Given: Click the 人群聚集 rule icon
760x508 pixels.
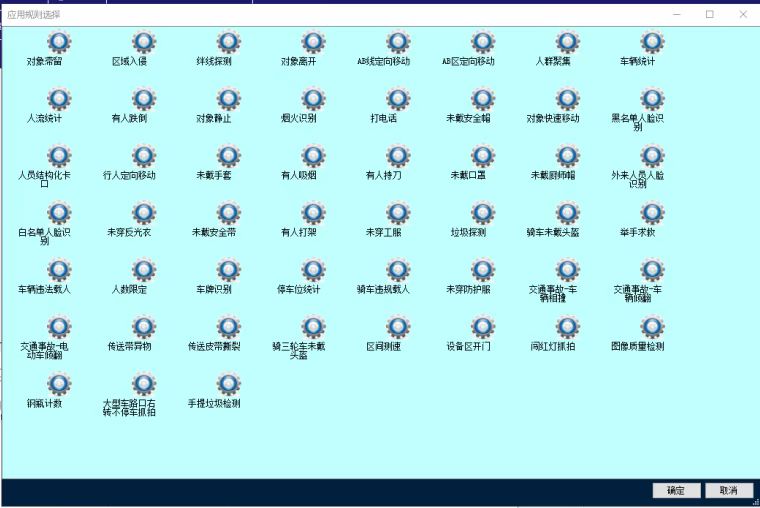Looking at the screenshot, I should pyautogui.click(x=567, y=42).
